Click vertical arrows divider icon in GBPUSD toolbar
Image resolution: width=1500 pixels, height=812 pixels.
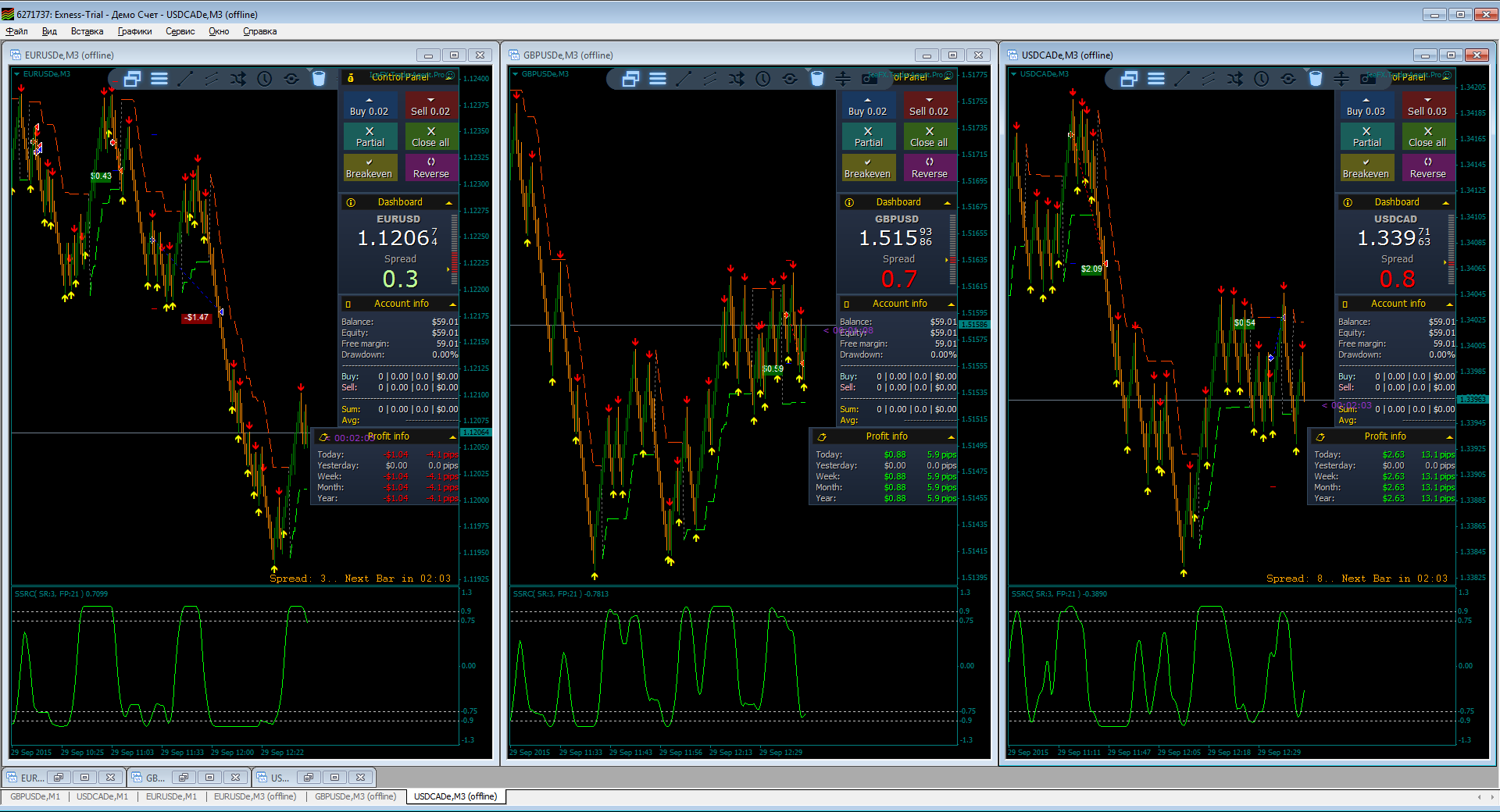[843, 79]
